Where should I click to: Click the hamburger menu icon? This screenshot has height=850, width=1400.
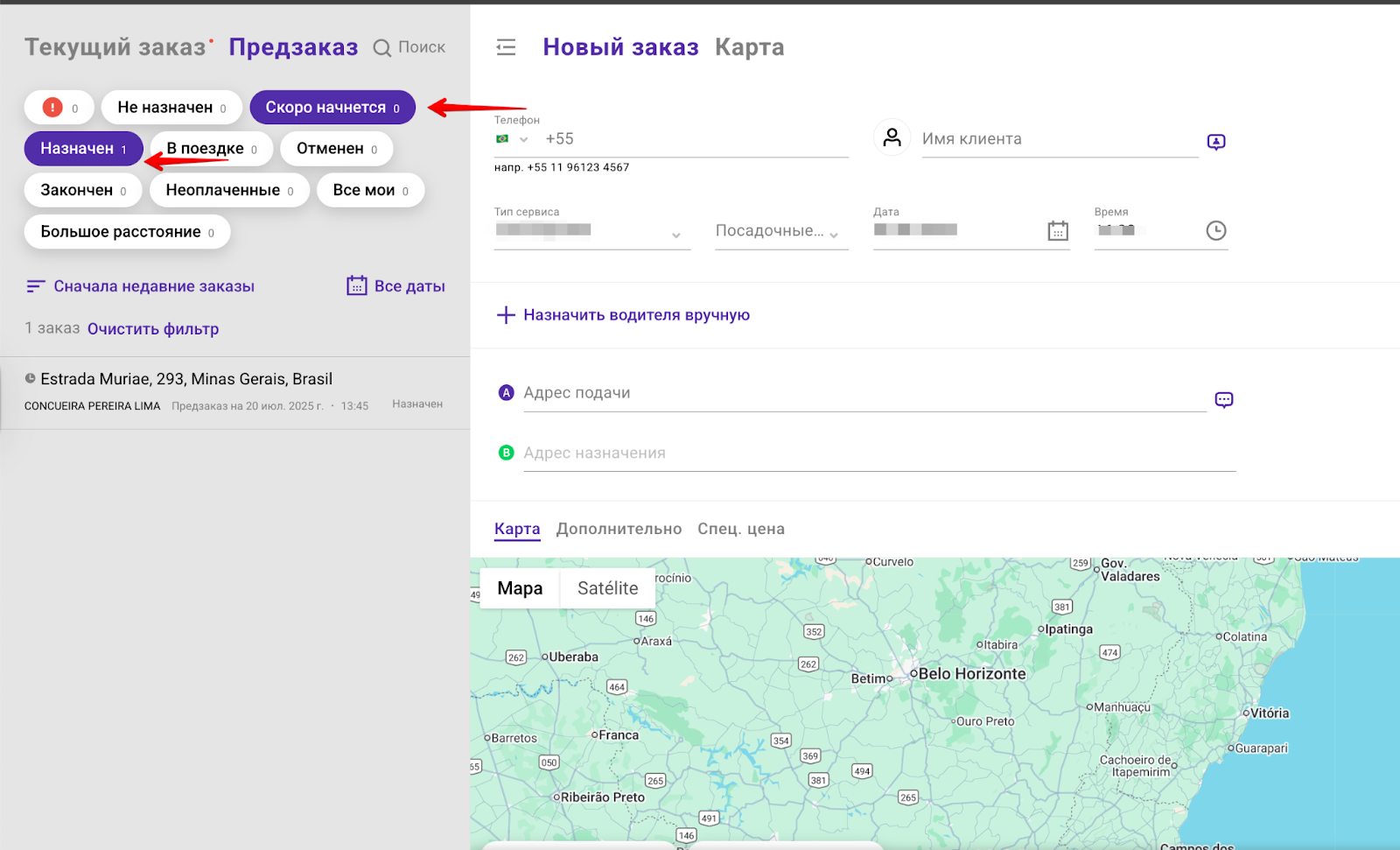click(506, 47)
